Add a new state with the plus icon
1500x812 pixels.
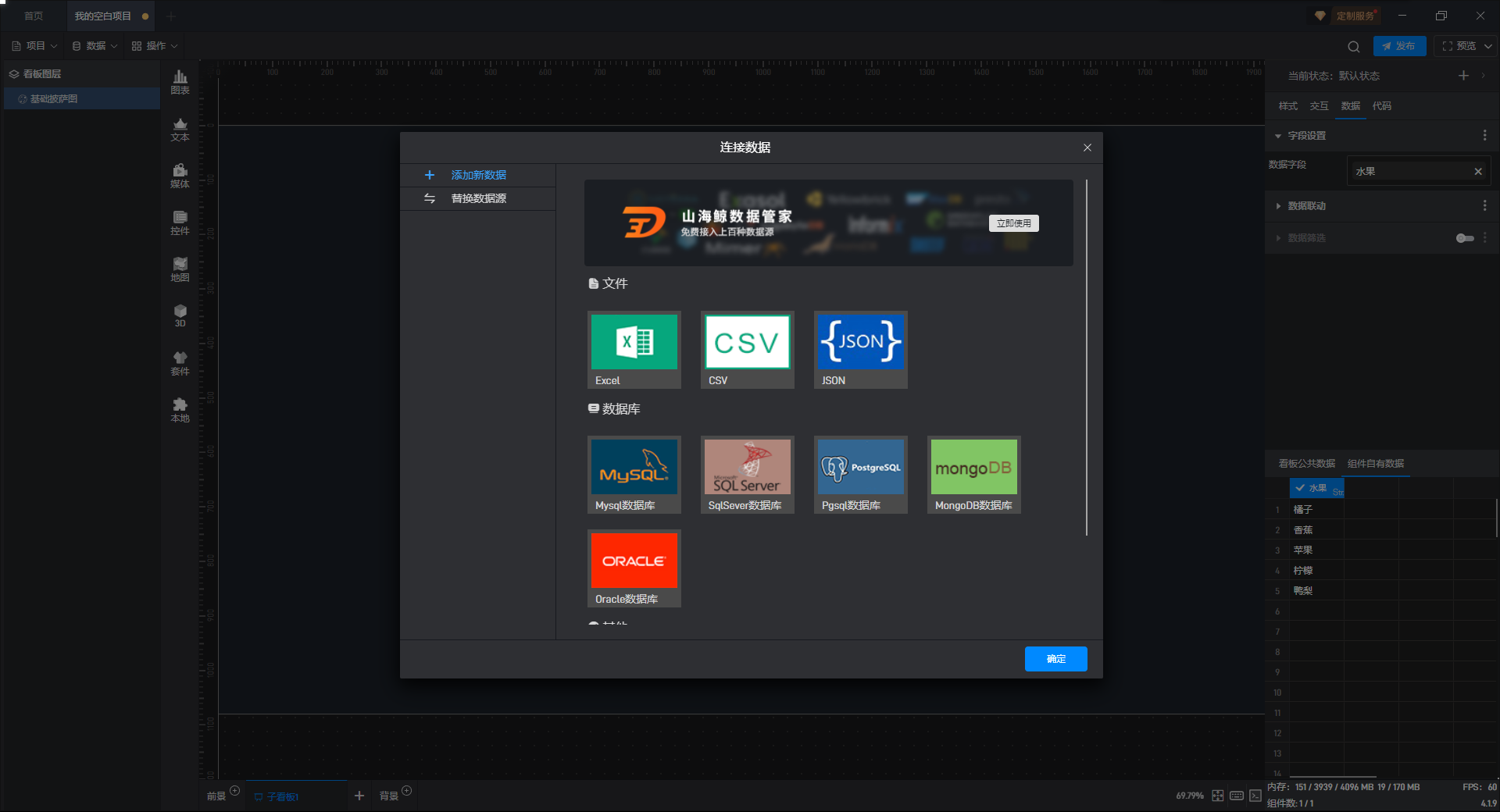click(1463, 76)
